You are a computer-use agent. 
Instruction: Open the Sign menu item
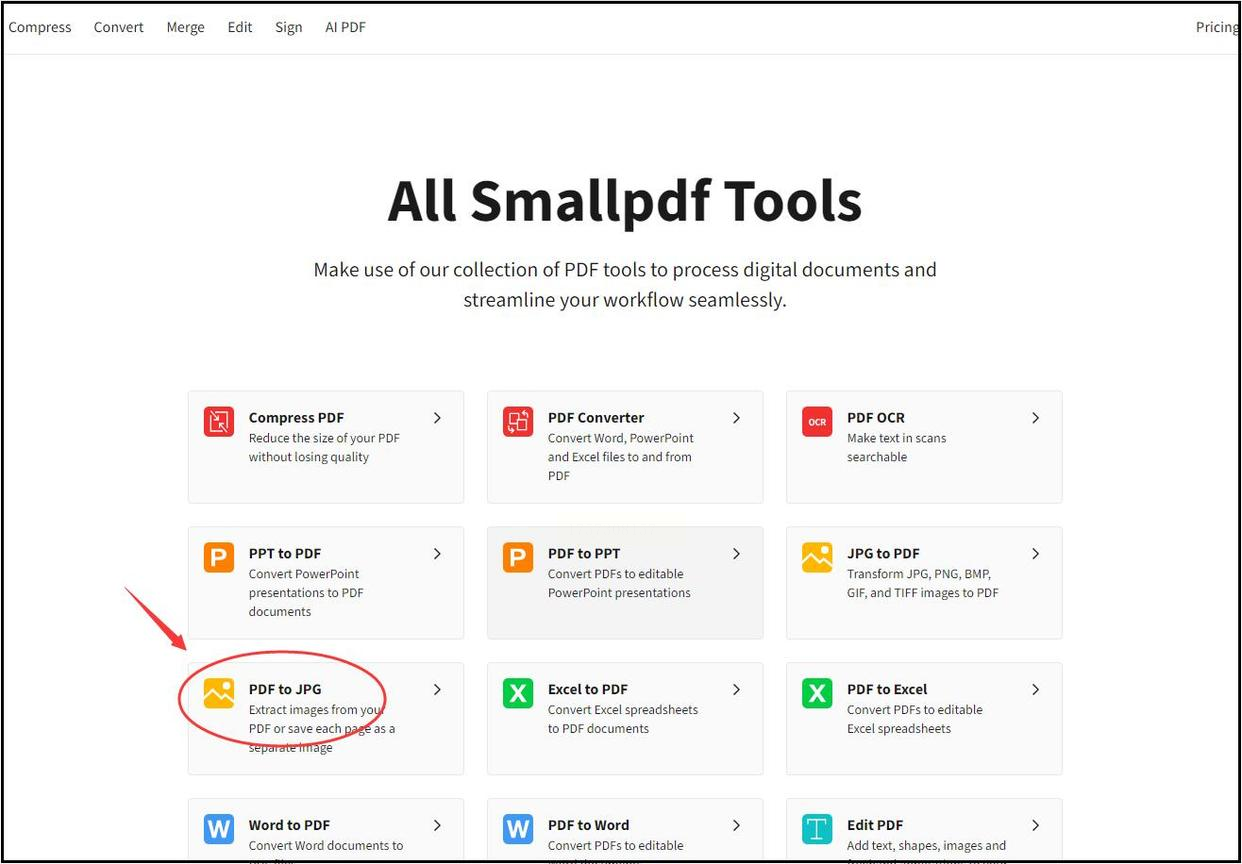click(289, 28)
